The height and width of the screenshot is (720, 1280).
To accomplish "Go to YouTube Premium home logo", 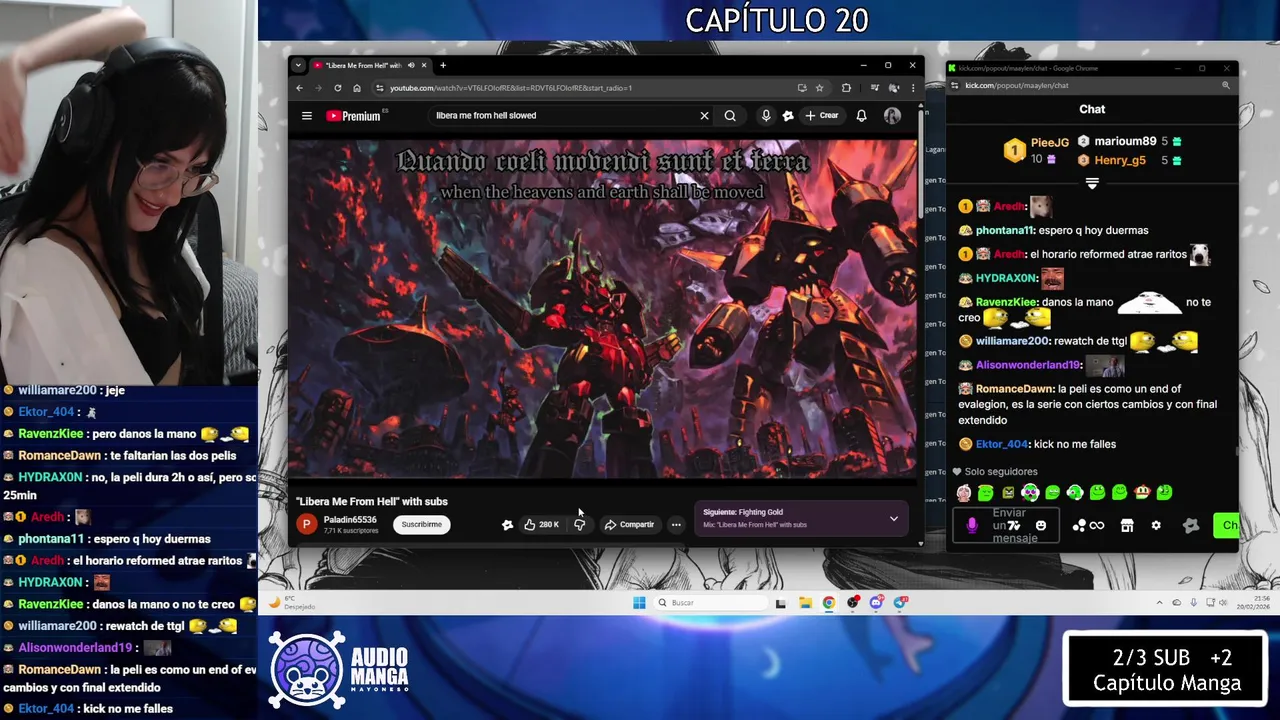I will [x=353, y=116].
